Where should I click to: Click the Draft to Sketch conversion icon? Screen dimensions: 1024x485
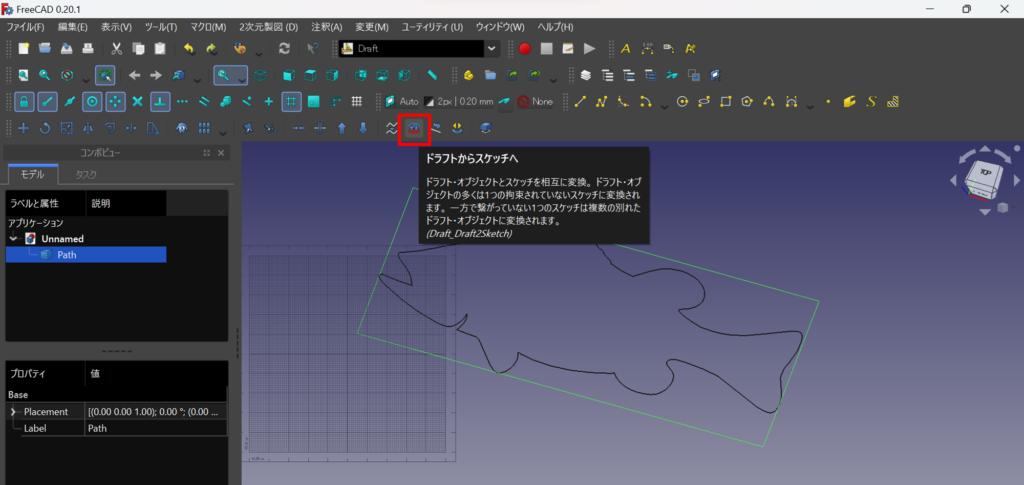pos(413,129)
